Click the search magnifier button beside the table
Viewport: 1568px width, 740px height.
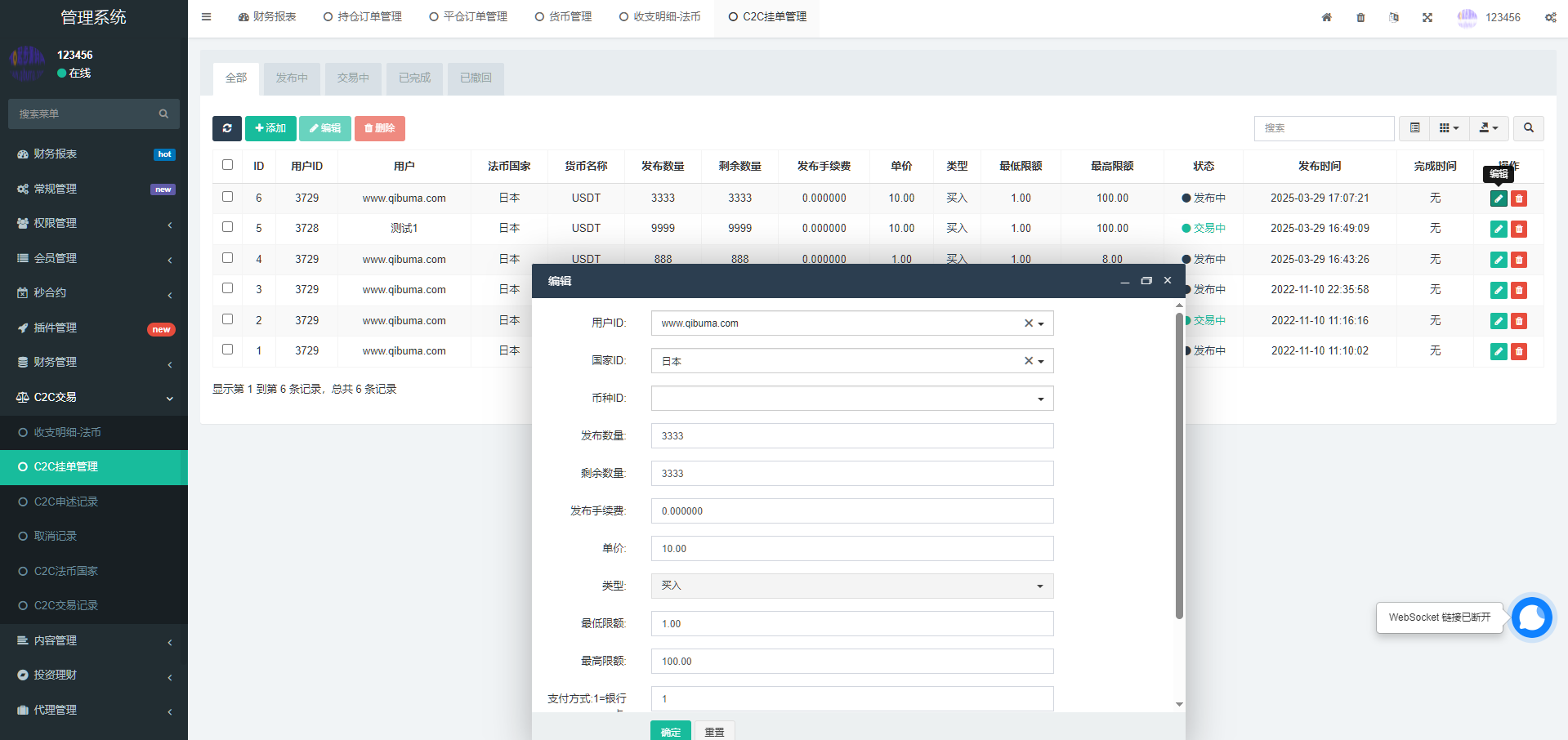[x=1528, y=128]
